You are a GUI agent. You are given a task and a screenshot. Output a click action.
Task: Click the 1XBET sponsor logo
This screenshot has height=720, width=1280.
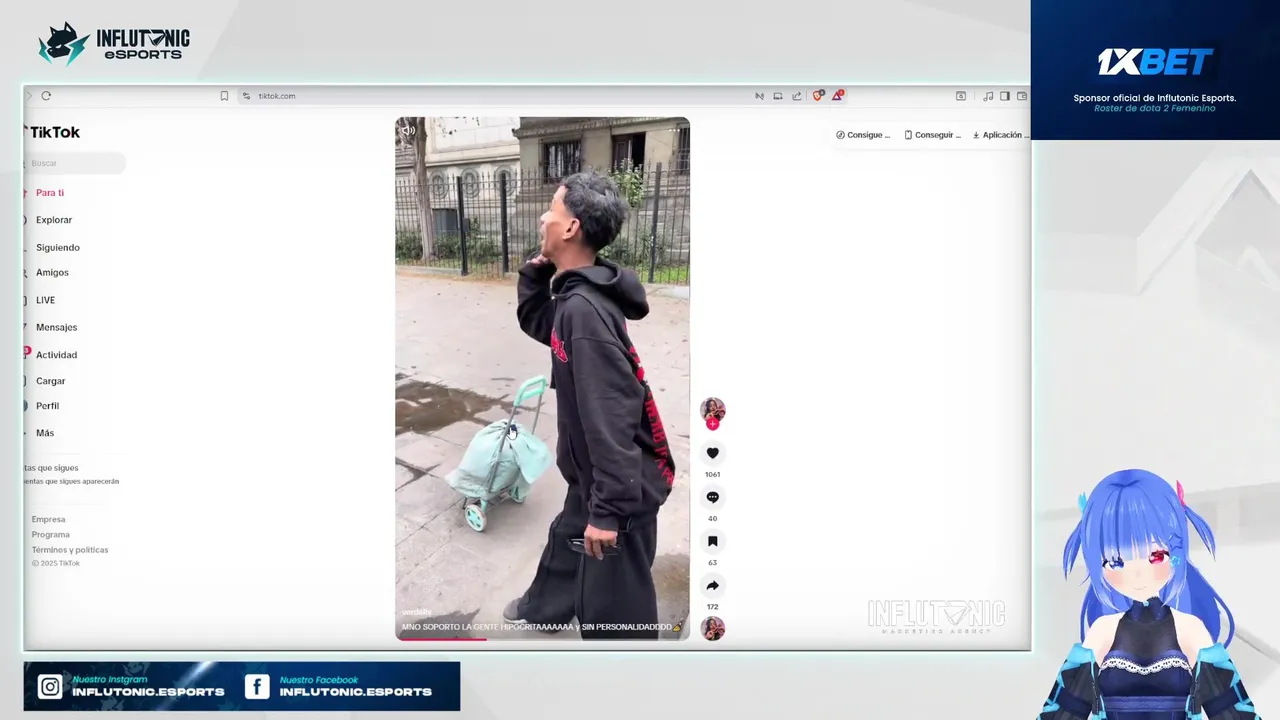1155,62
